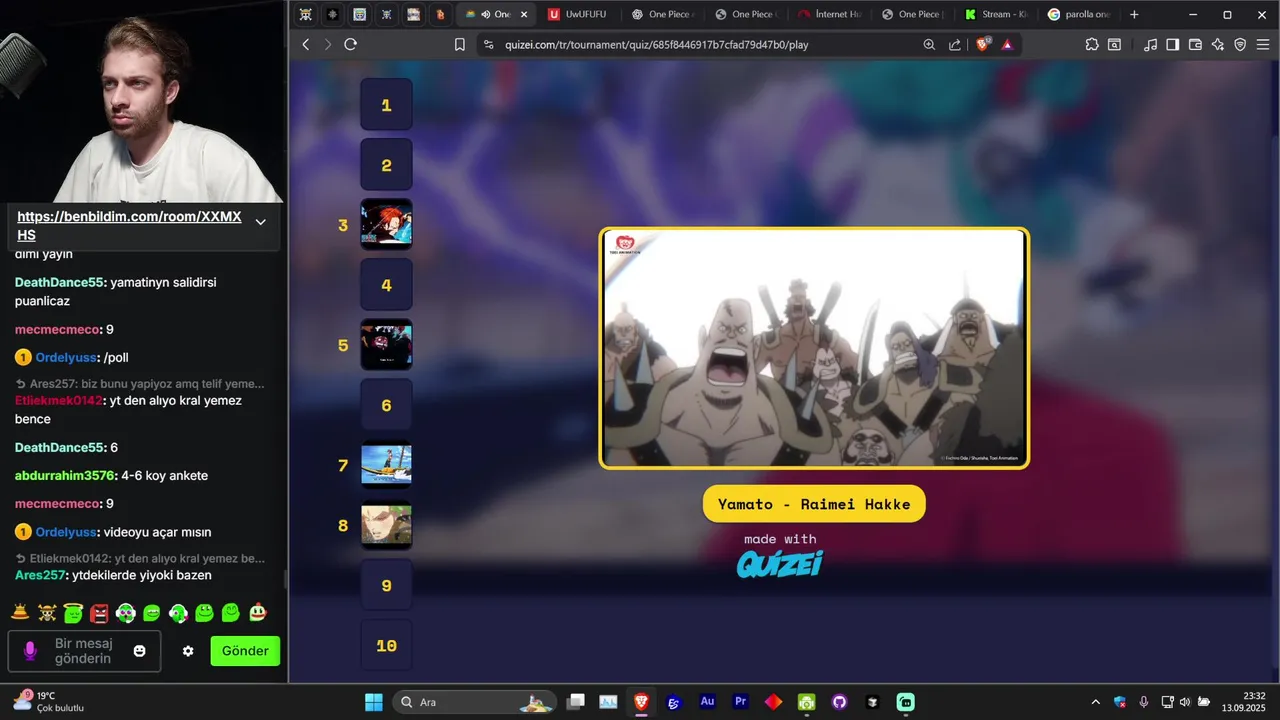The height and width of the screenshot is (720, 1280).
Task: Open Brave Shields lion icon
Action: [x=983, y=44]
